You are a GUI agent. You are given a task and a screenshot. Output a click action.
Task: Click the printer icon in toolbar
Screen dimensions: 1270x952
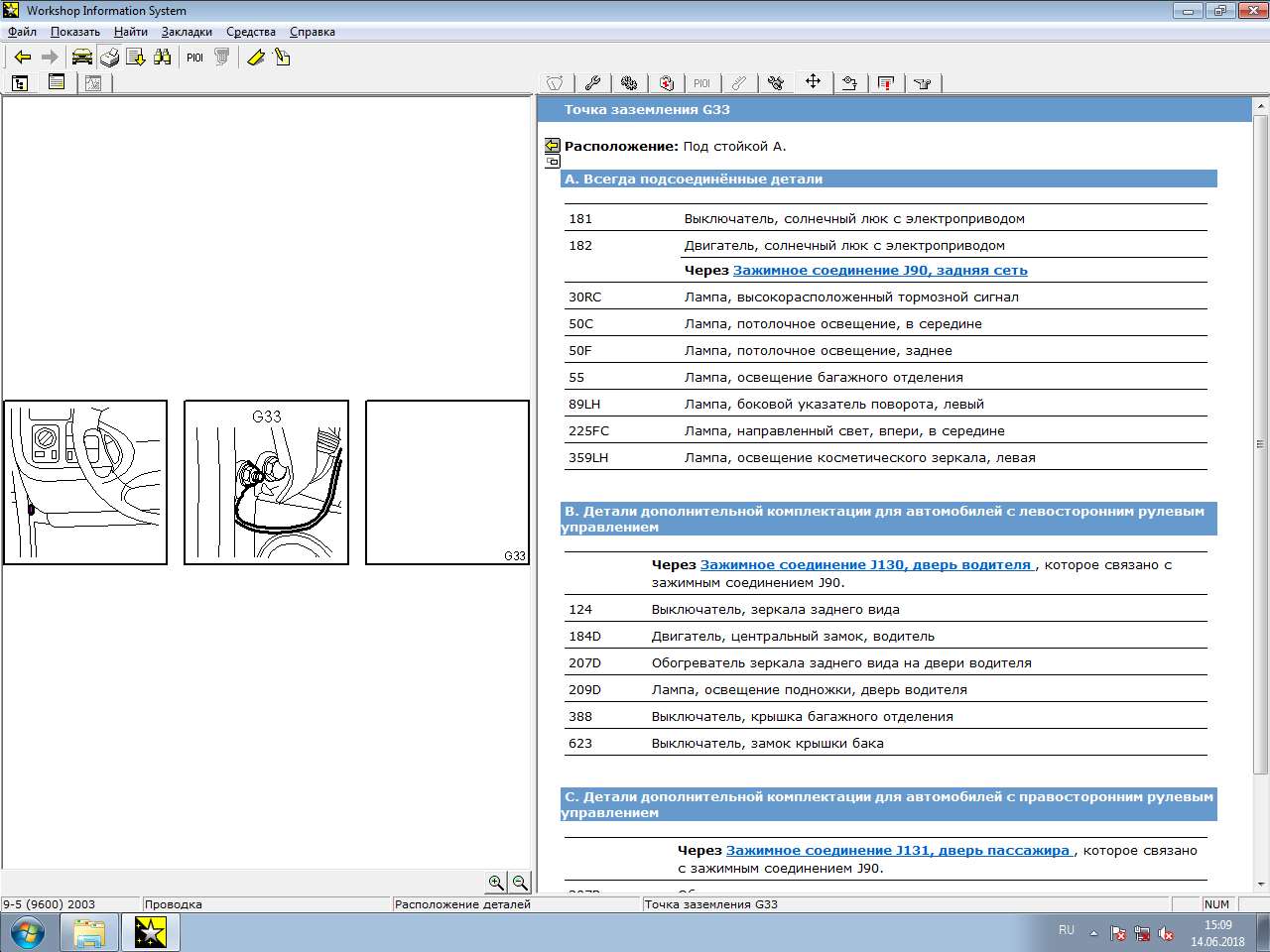[109, 58]
